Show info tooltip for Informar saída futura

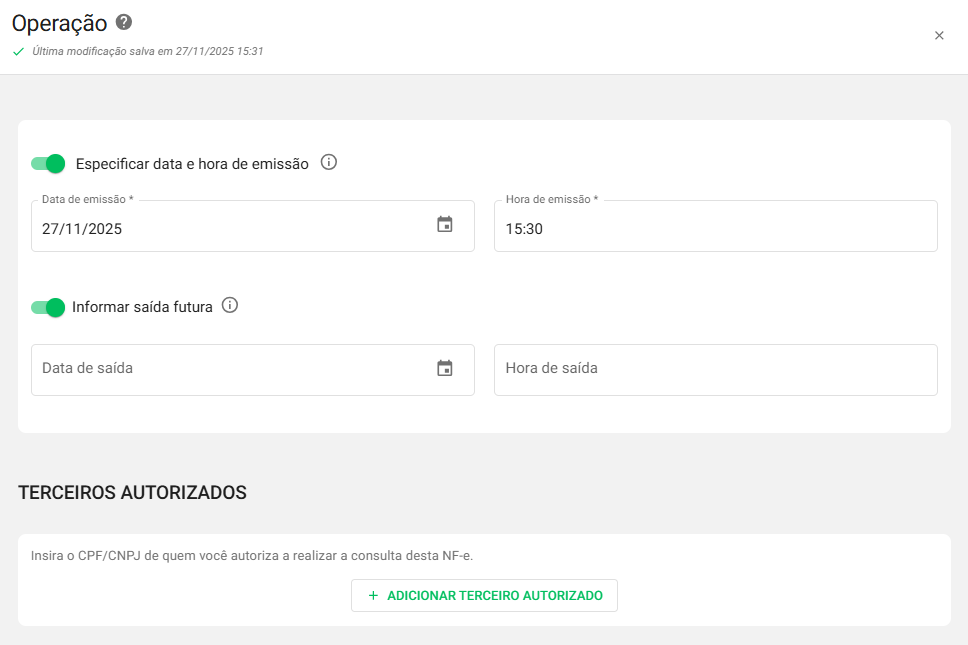coord(230,305)
